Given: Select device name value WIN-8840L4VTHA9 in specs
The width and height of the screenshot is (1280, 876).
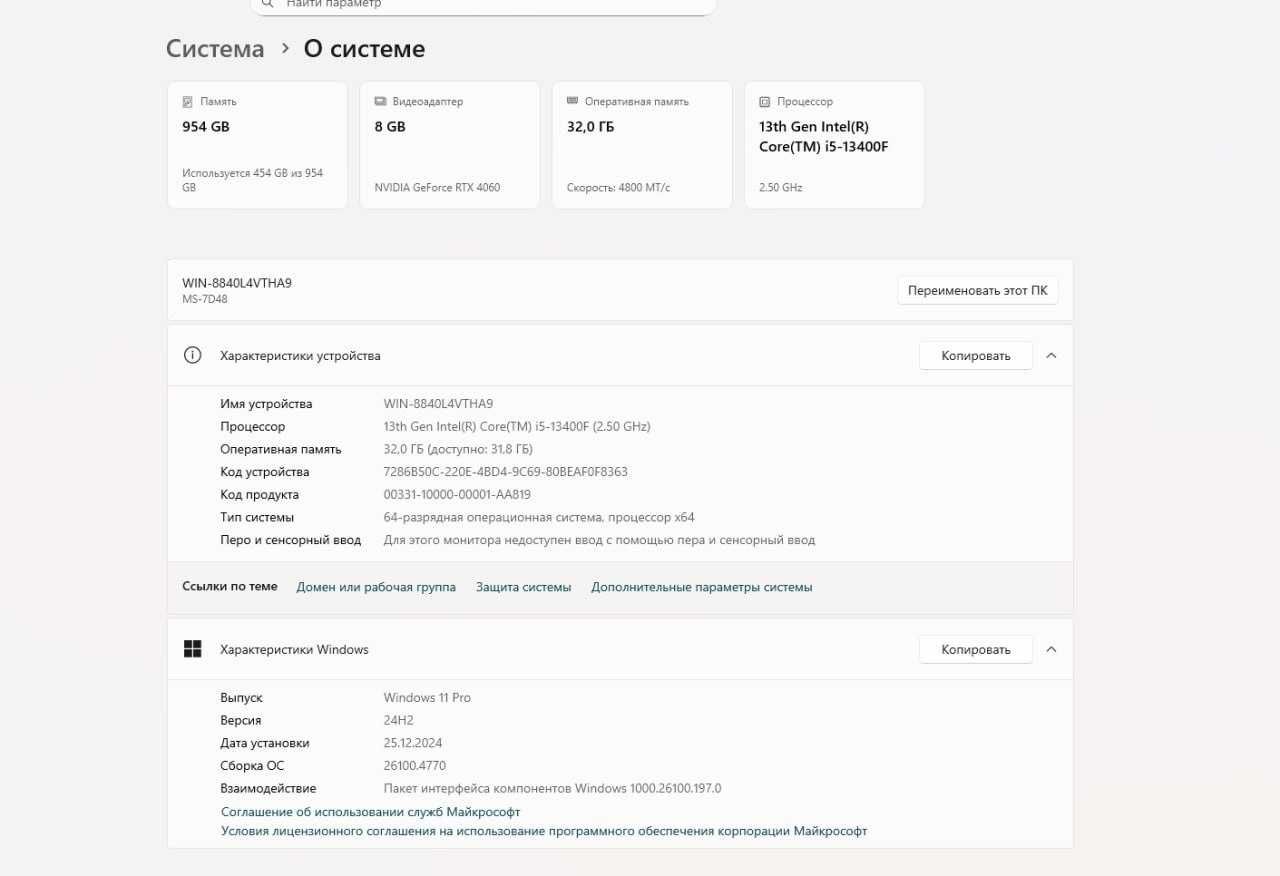Looking at the screenshot, I should point(438,404).
